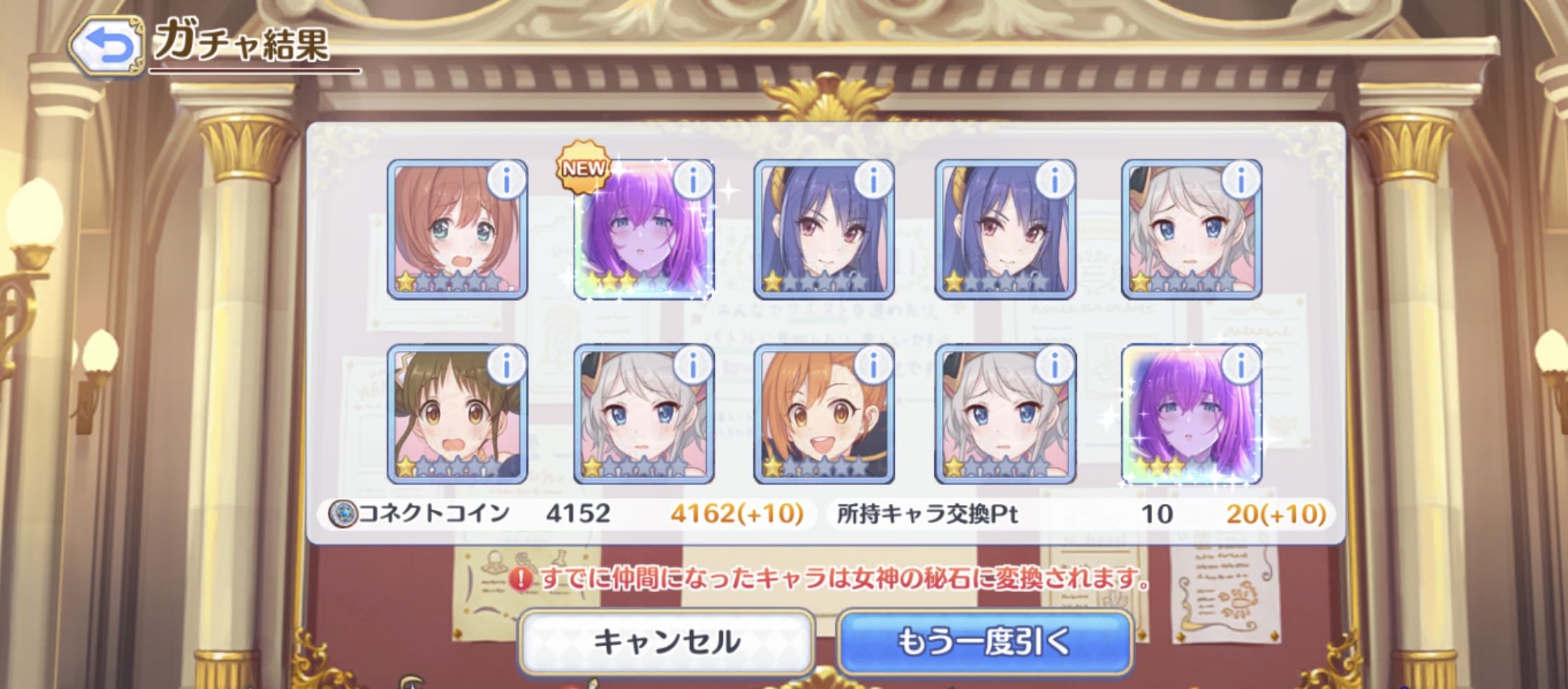Tap info icon on orange-haired character card
1568x689 pixels.
(x=873, y=364)
